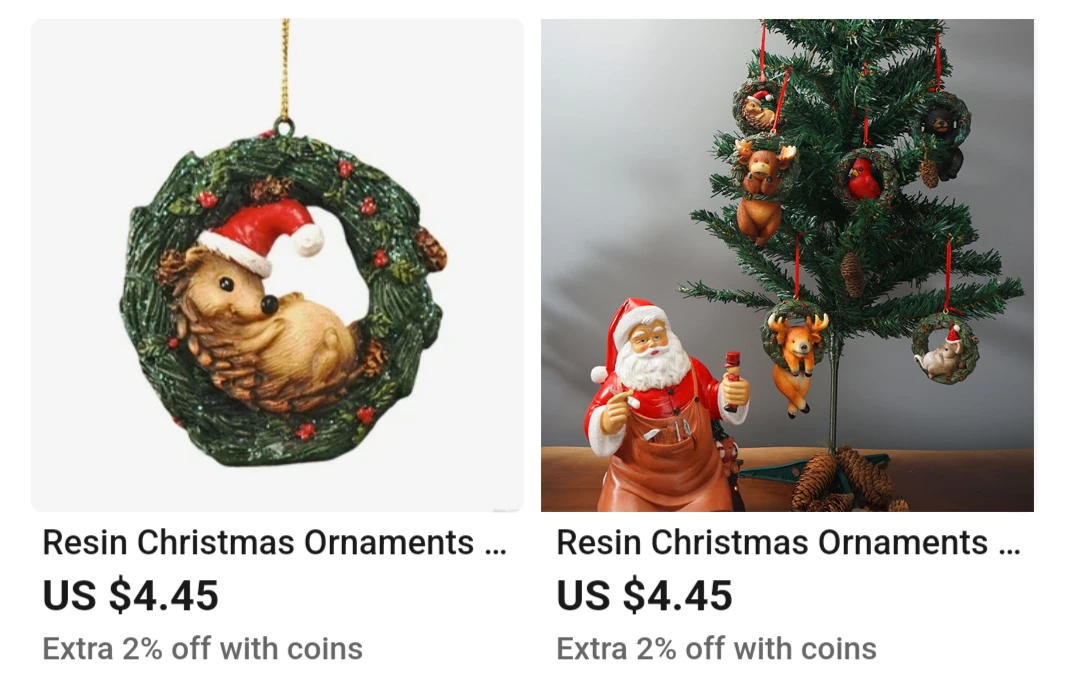Click the red cardinal wreath ornament on tree
Viewport: 1074px width, 699px height.
[866, 178]
